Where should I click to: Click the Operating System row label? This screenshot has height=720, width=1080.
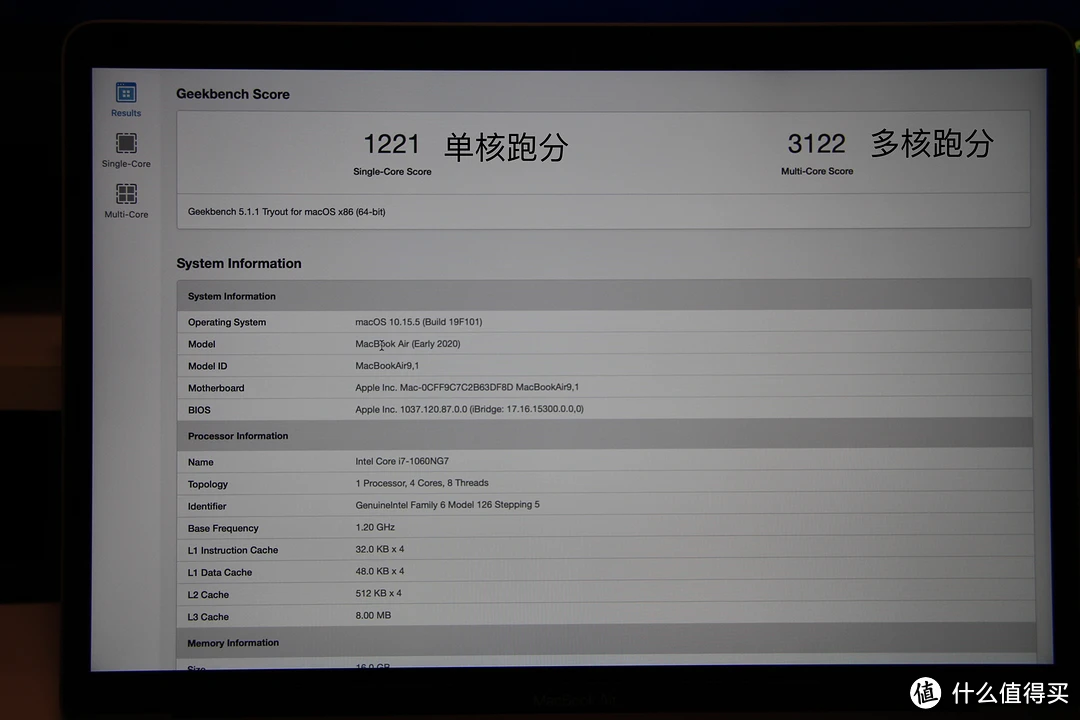coord(227,322)
